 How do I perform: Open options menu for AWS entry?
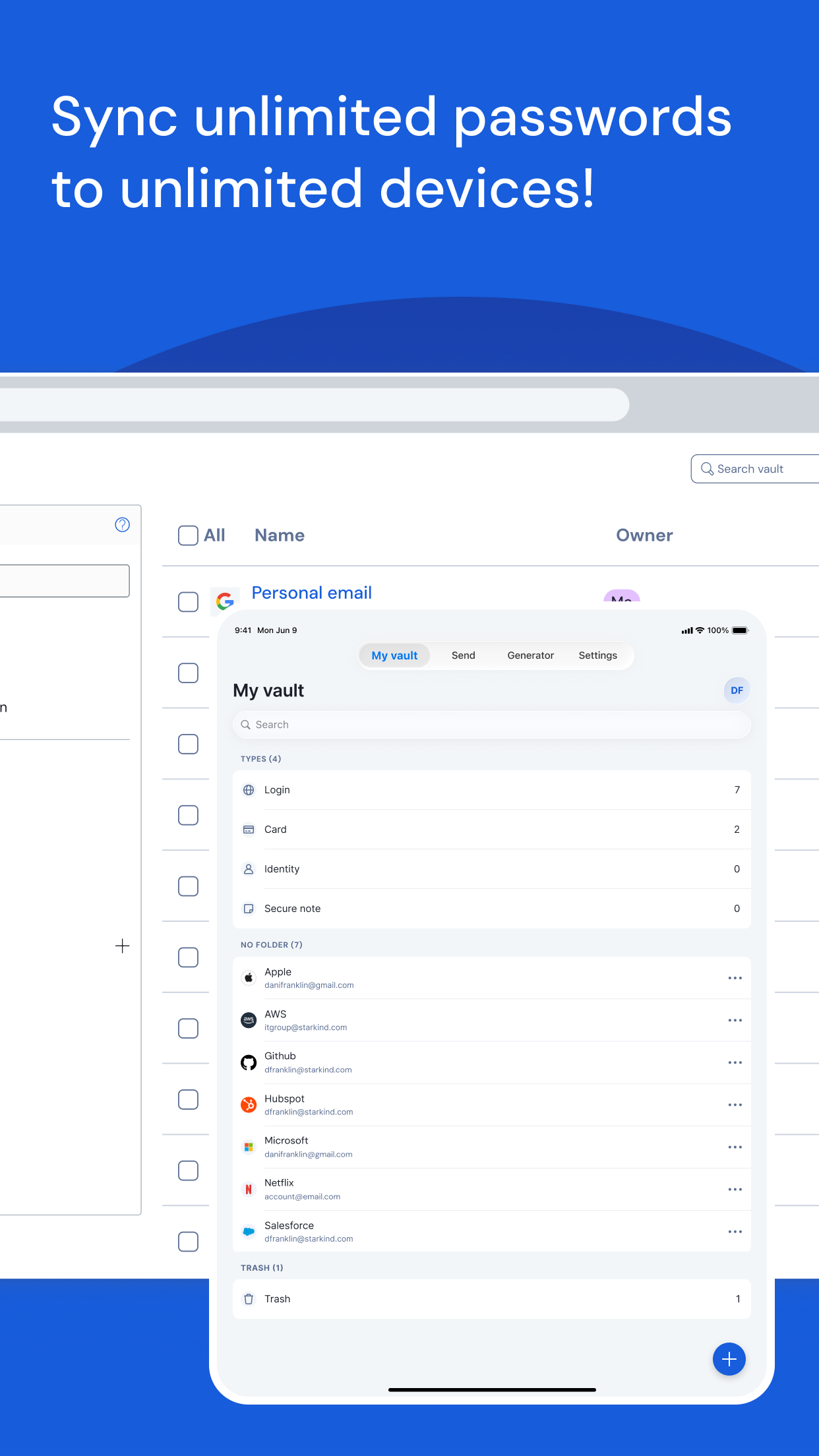(x=735, y=1020)
